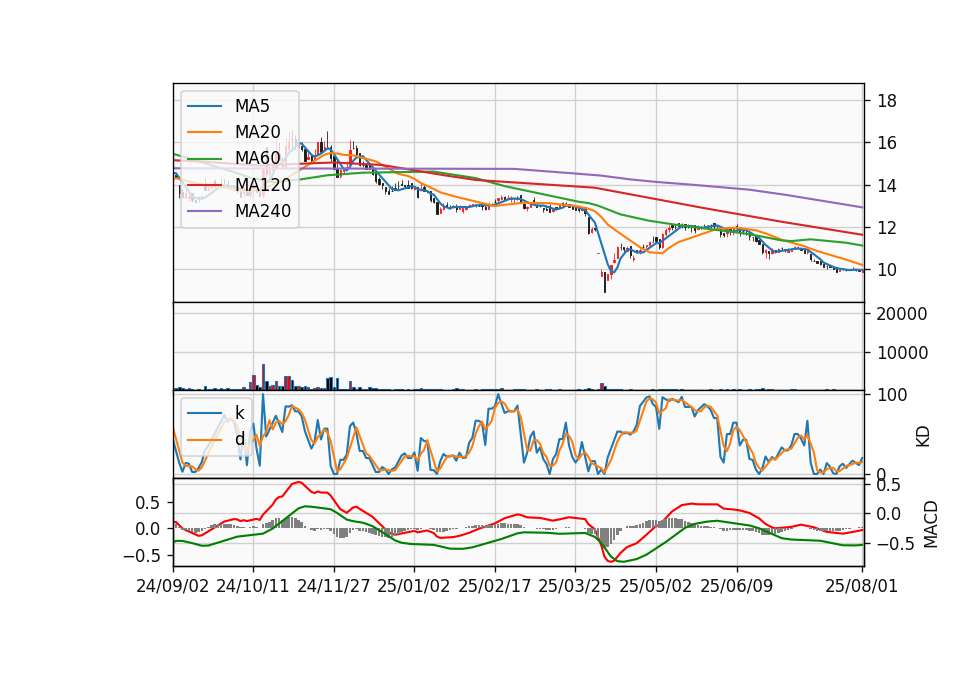Click the 24/11/27 date axis label

pos(334,586)
